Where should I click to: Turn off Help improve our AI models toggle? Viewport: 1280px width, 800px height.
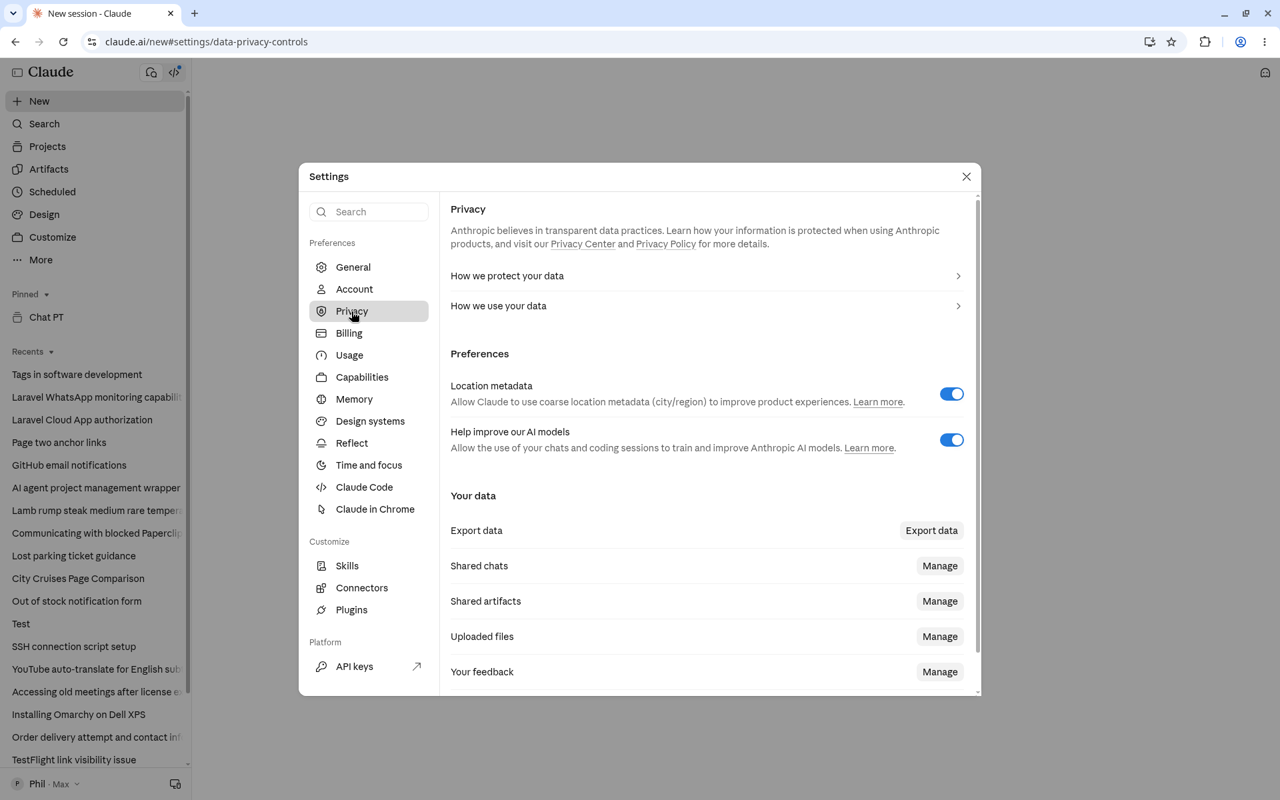[x=951, y=440]
